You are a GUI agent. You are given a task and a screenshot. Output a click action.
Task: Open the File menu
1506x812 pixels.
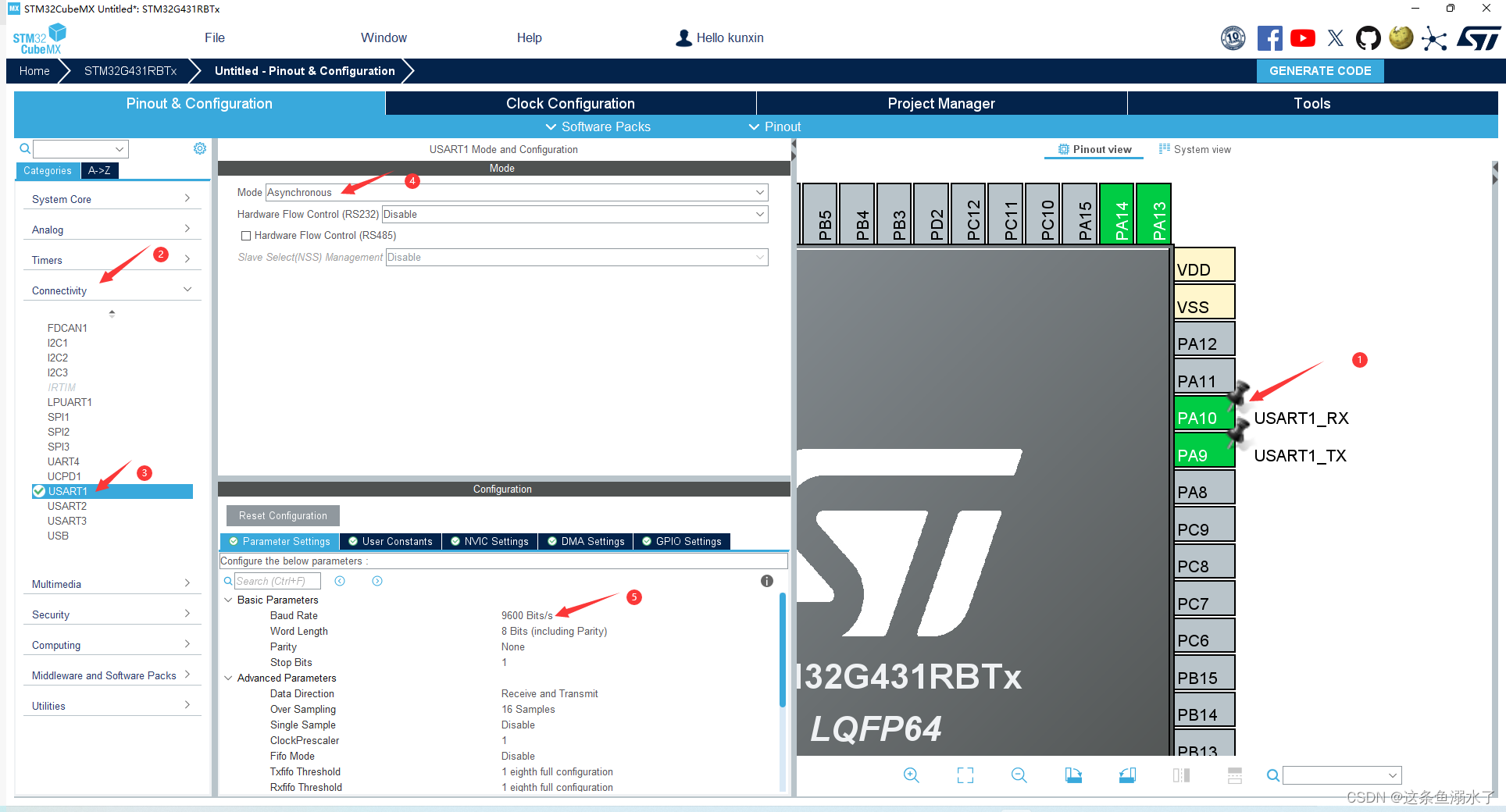(215, 37)
